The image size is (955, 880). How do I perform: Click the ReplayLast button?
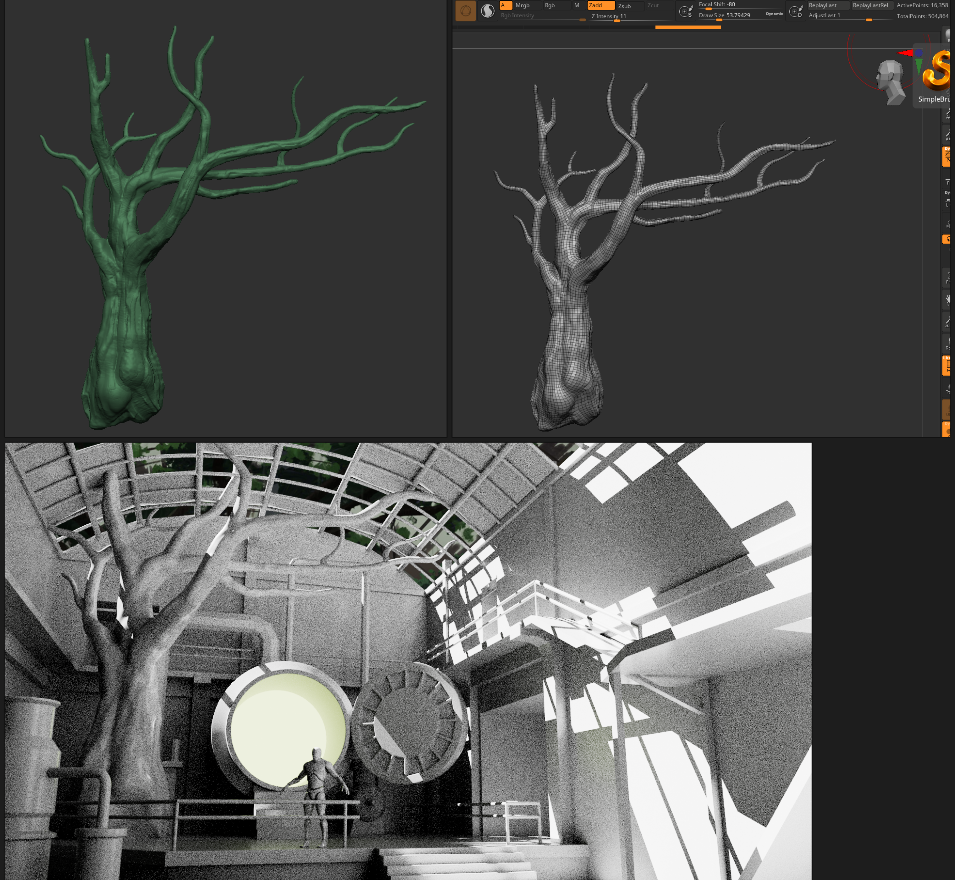pyautogui.click(x=827, y=5)
